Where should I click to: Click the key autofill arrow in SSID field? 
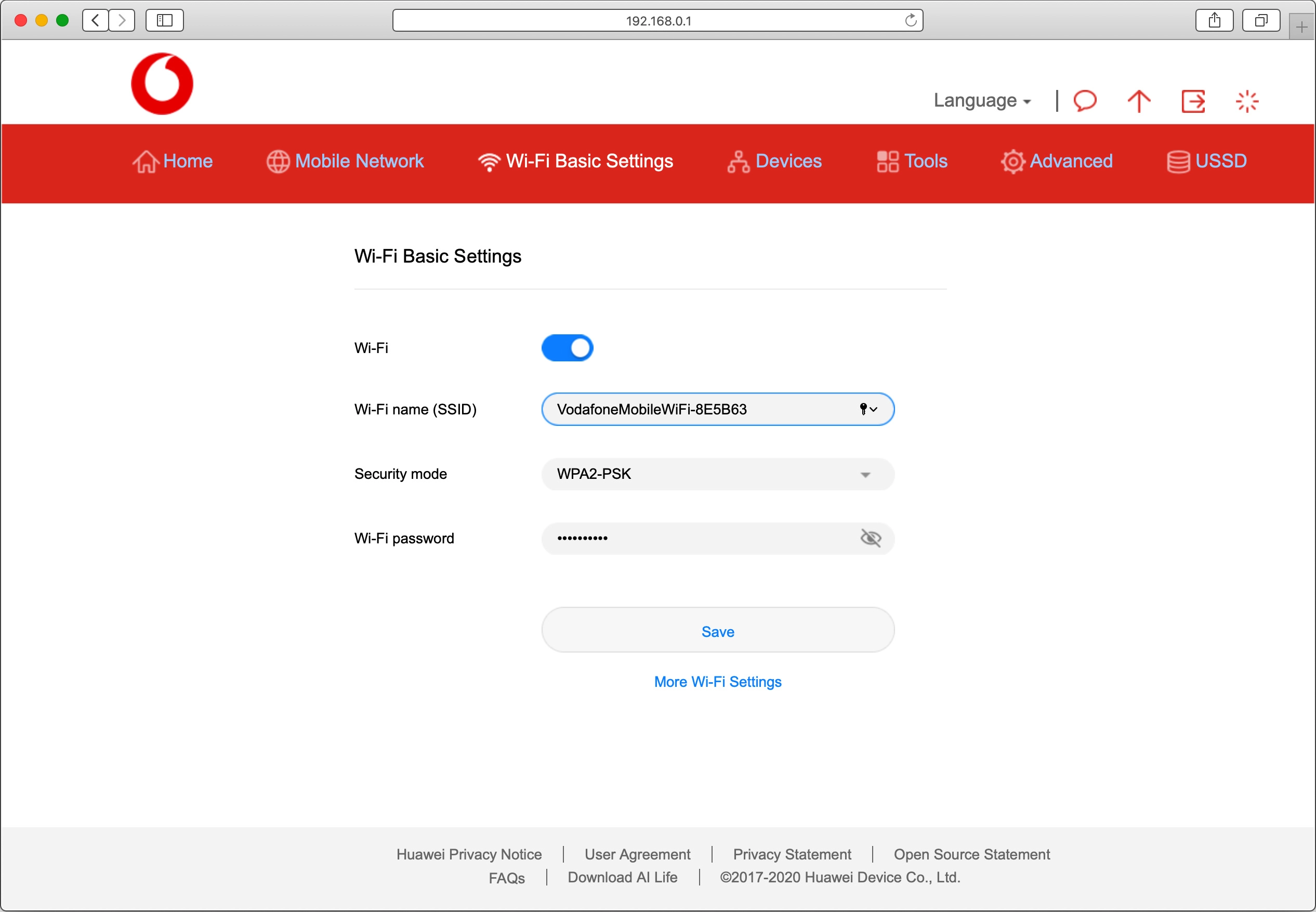coord(868,409)
